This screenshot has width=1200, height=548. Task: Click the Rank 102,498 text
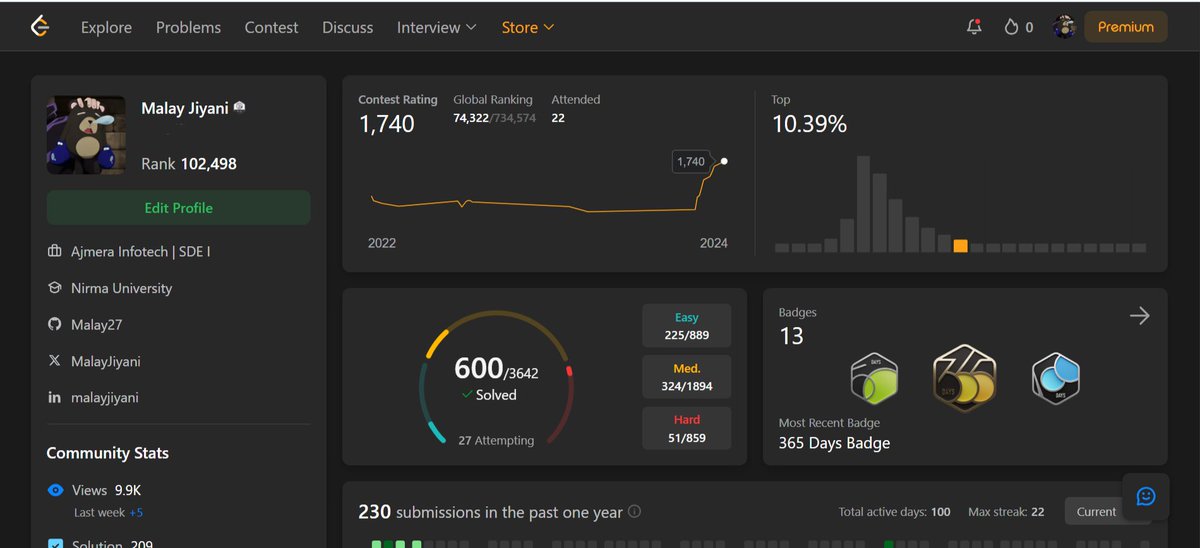coord(189,164)
